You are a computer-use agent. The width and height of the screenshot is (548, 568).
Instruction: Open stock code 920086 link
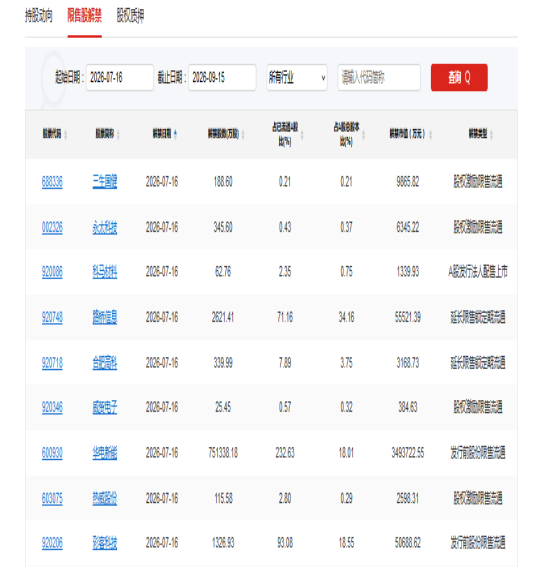[x=52, y=272]
